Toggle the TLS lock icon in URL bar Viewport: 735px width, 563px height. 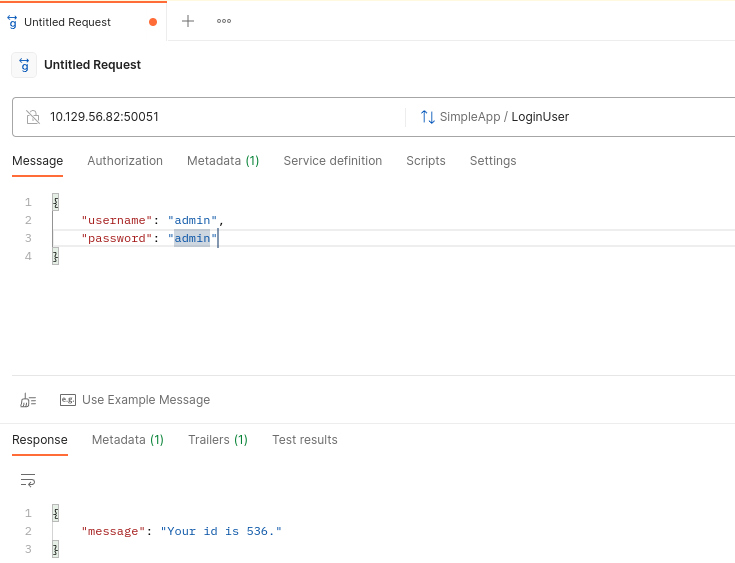[33, 117]
